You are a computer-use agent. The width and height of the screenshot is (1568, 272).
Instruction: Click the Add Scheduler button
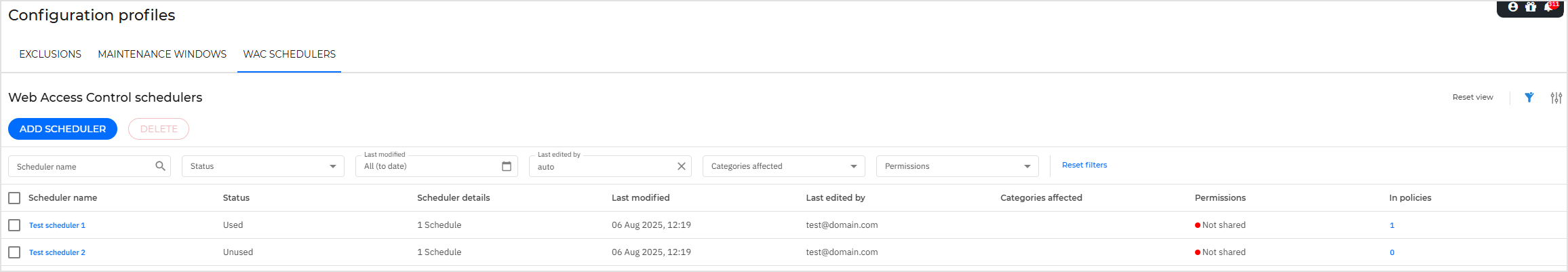coord(62,129)
